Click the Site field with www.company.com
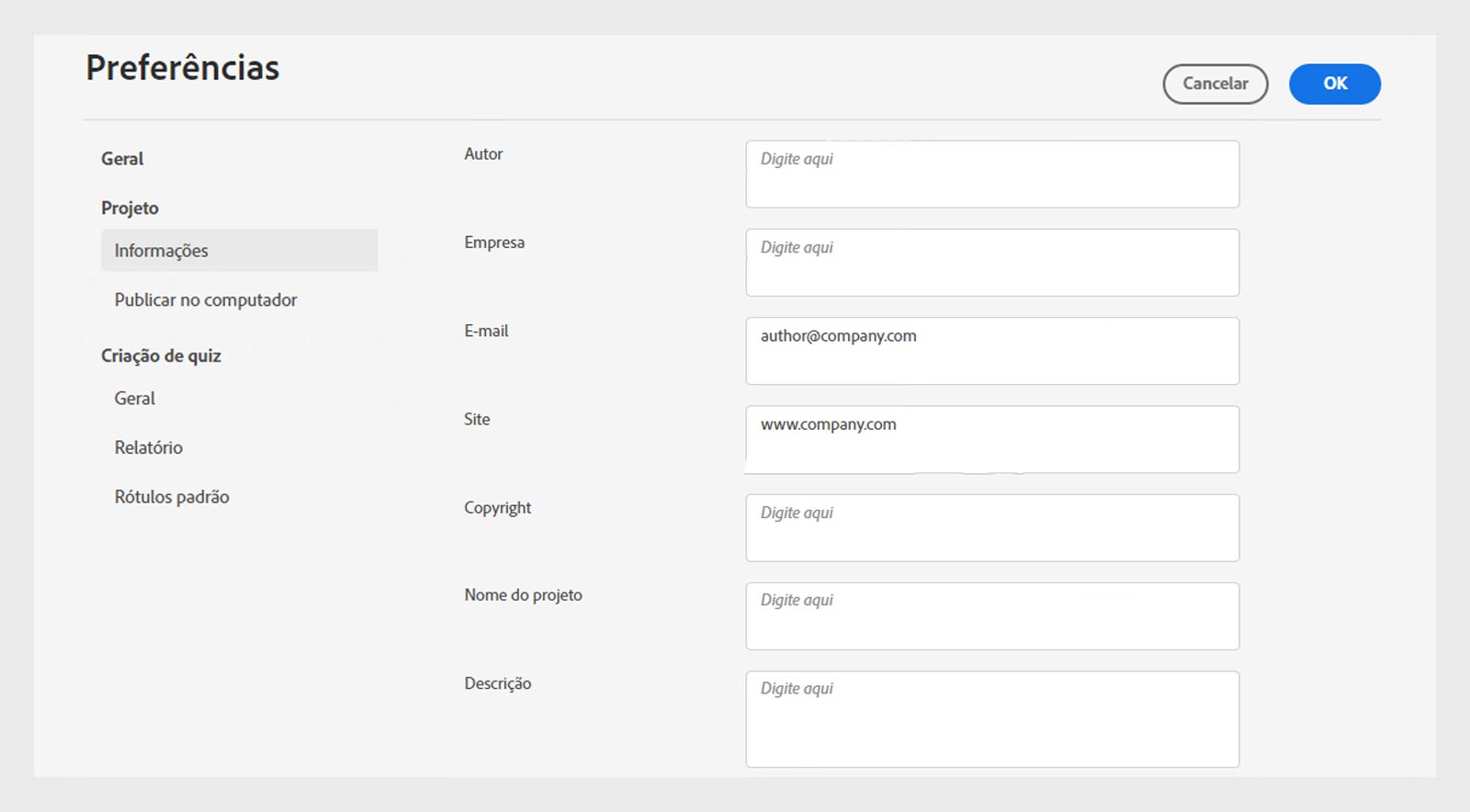This screenshot has width=1470, height=812. (992, 439)
